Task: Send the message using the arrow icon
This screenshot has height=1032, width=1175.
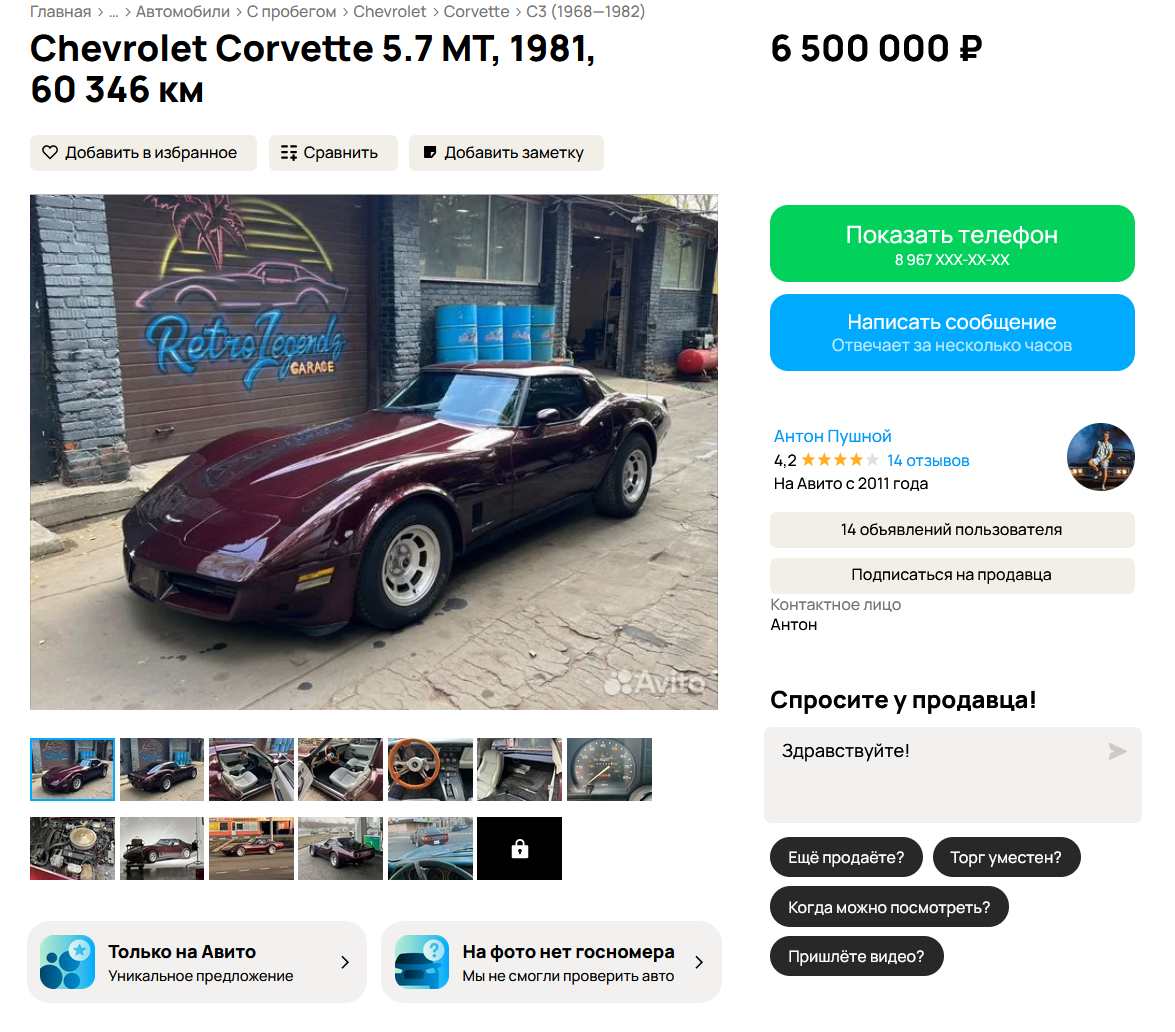Action: click(1117, 751)
